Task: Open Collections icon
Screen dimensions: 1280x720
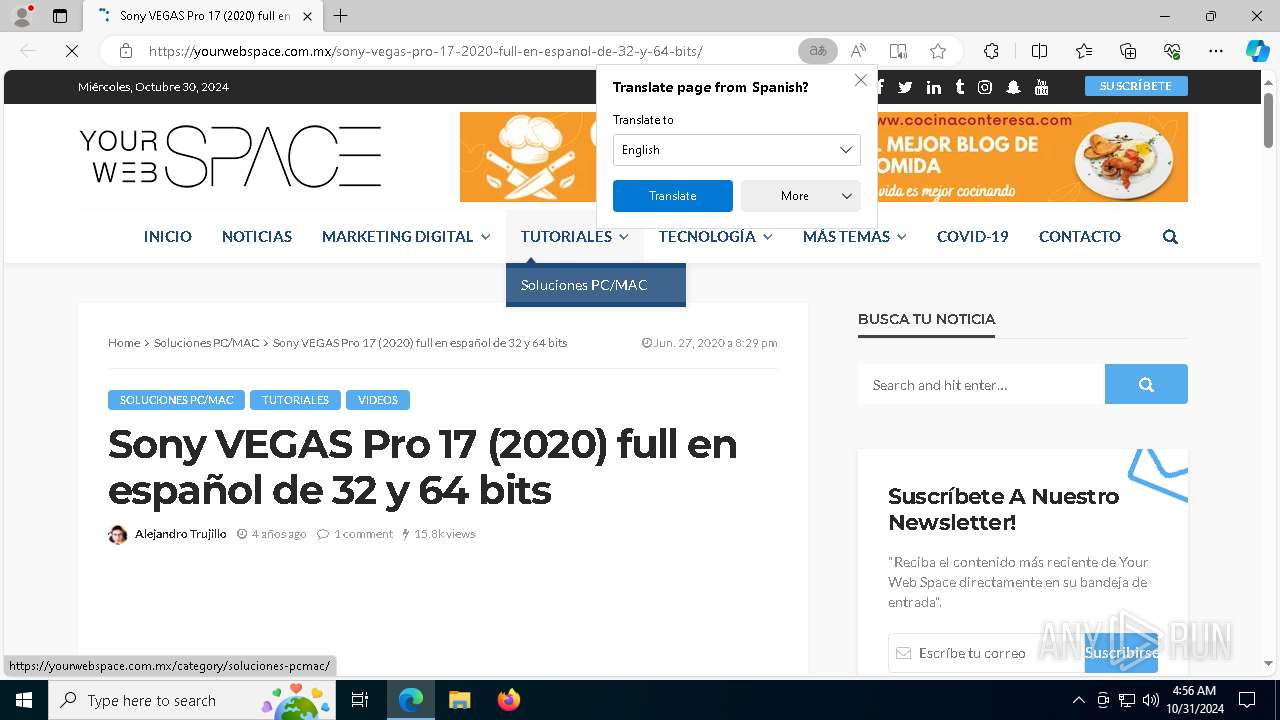Action: (x=1128, y=51)
